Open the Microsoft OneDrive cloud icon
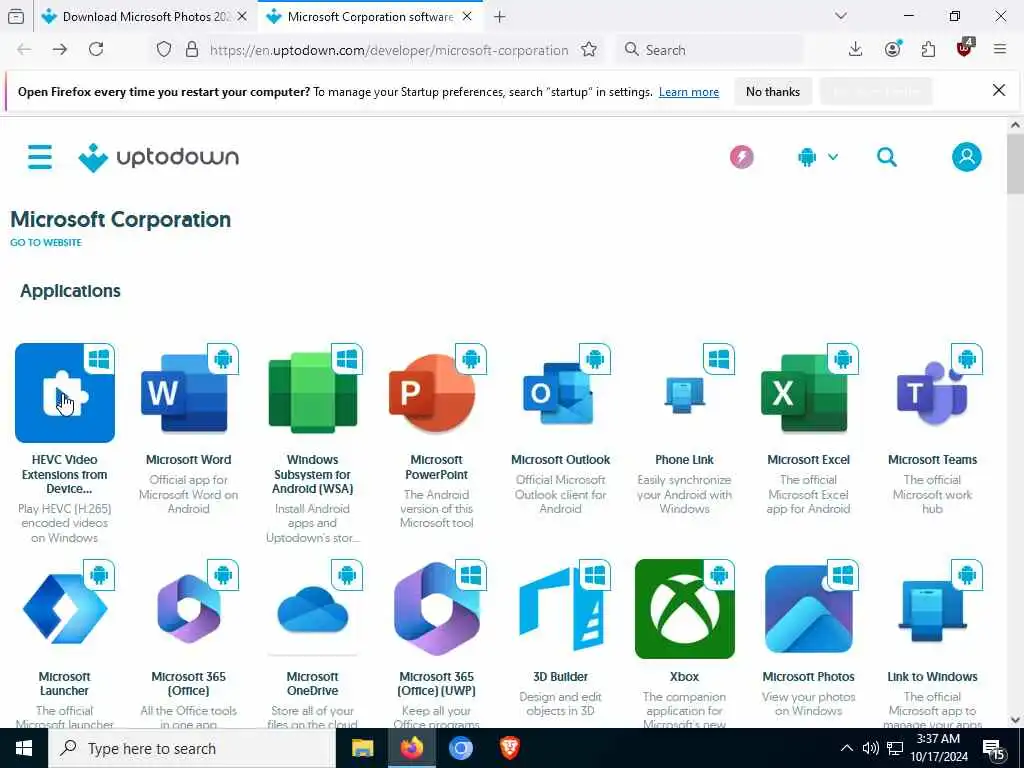Screen dimensions: 1024x768 [x=313, y=609]
